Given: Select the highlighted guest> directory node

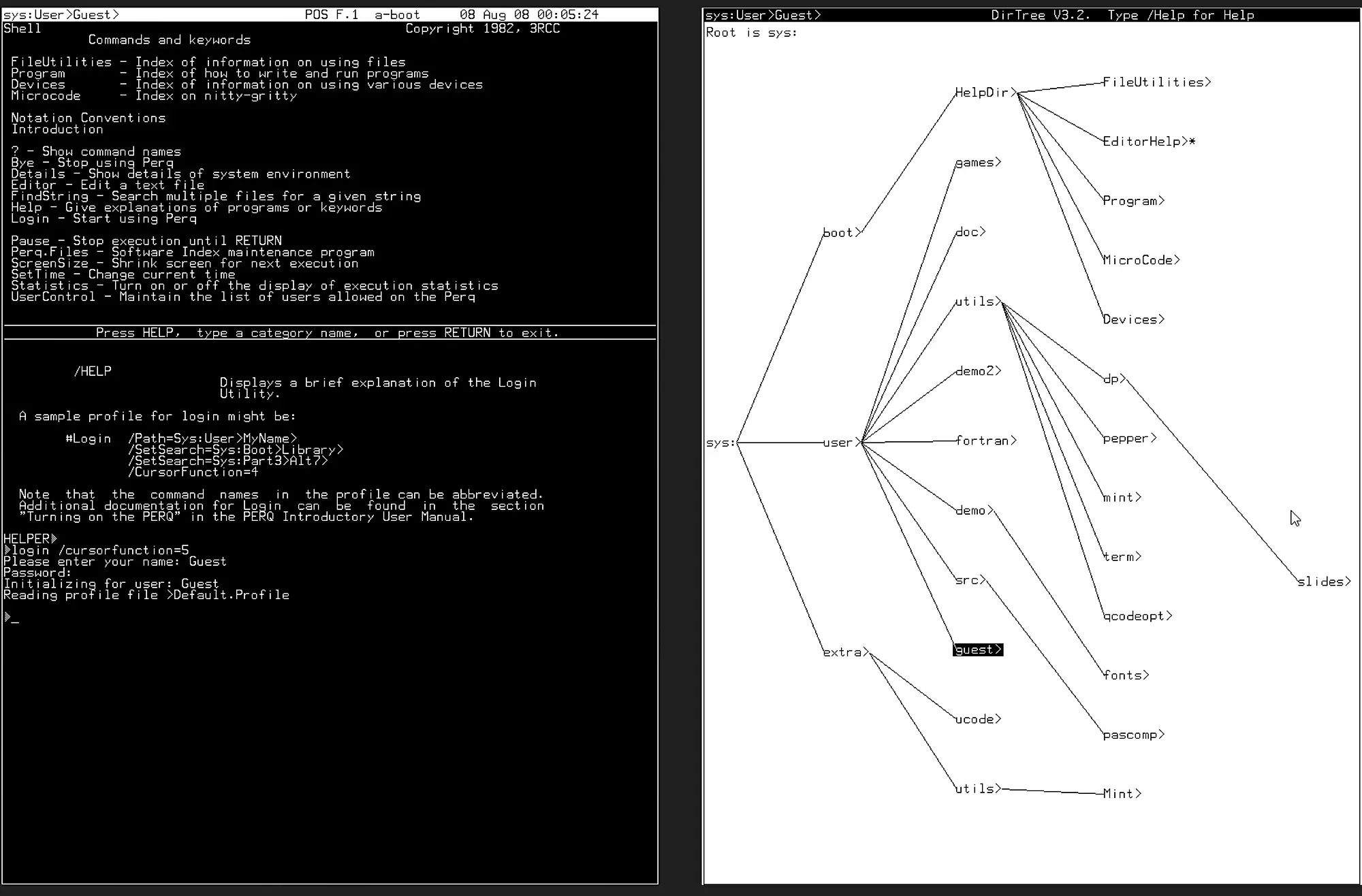Looking at the screenshot, I should (x=978, y=650).
